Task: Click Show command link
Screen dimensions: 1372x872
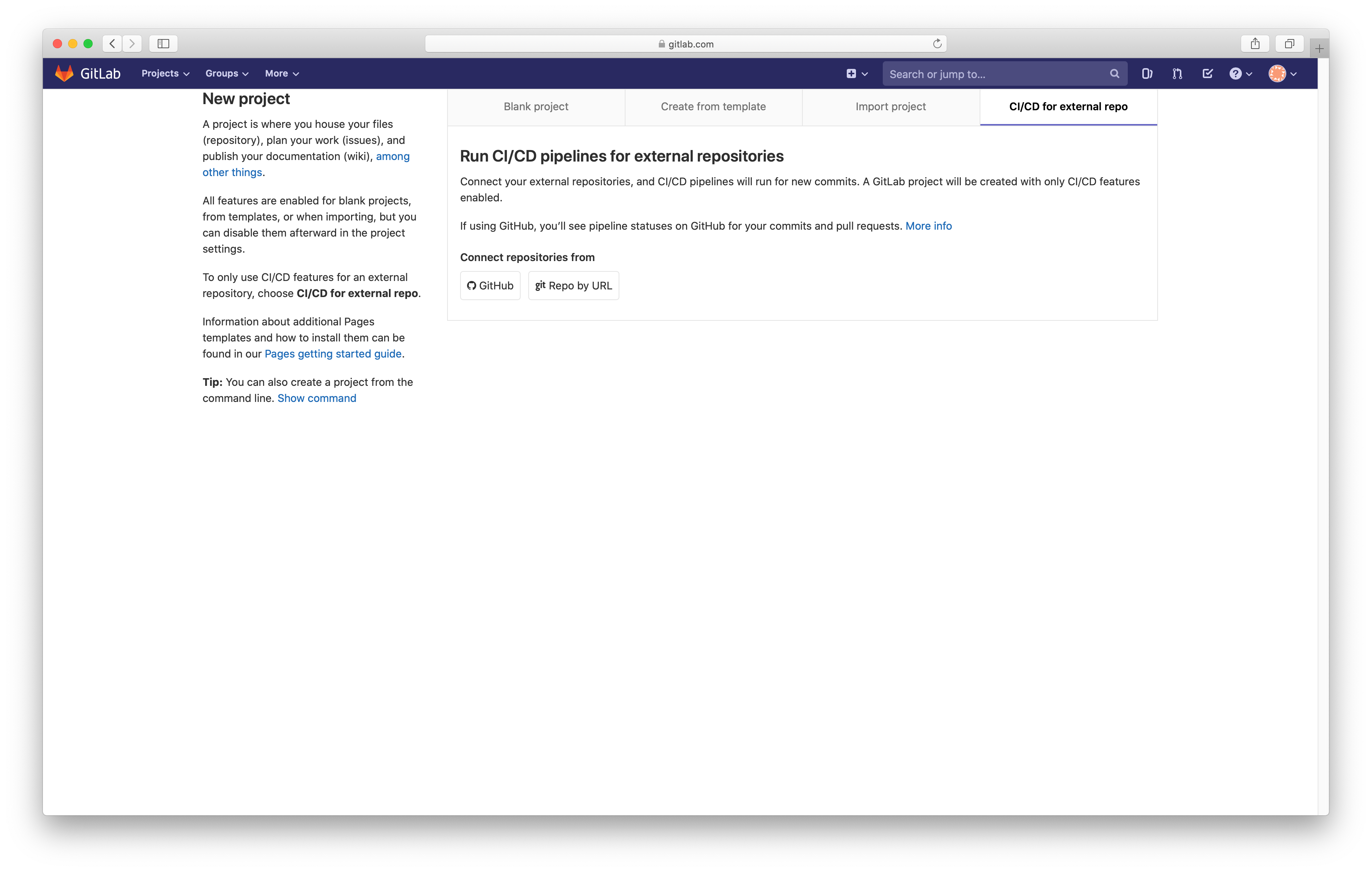Action: coord(316,398)
